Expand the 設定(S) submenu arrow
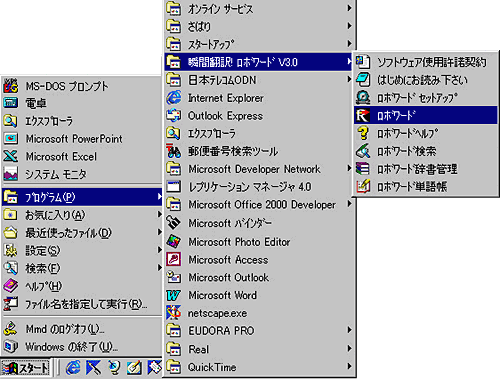 [159, 250]
